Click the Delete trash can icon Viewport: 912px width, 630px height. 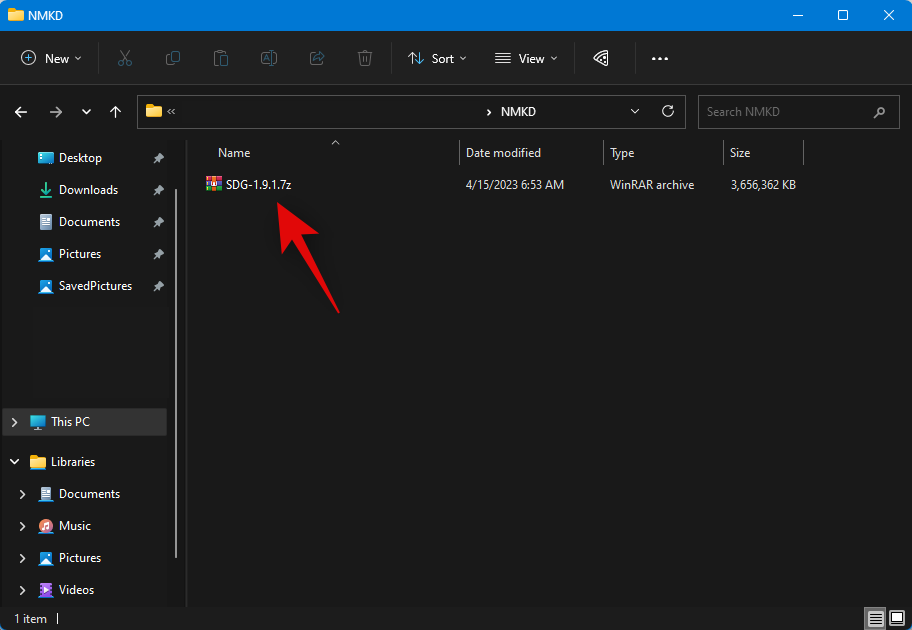pyautogui.click(x=365, y=59)
